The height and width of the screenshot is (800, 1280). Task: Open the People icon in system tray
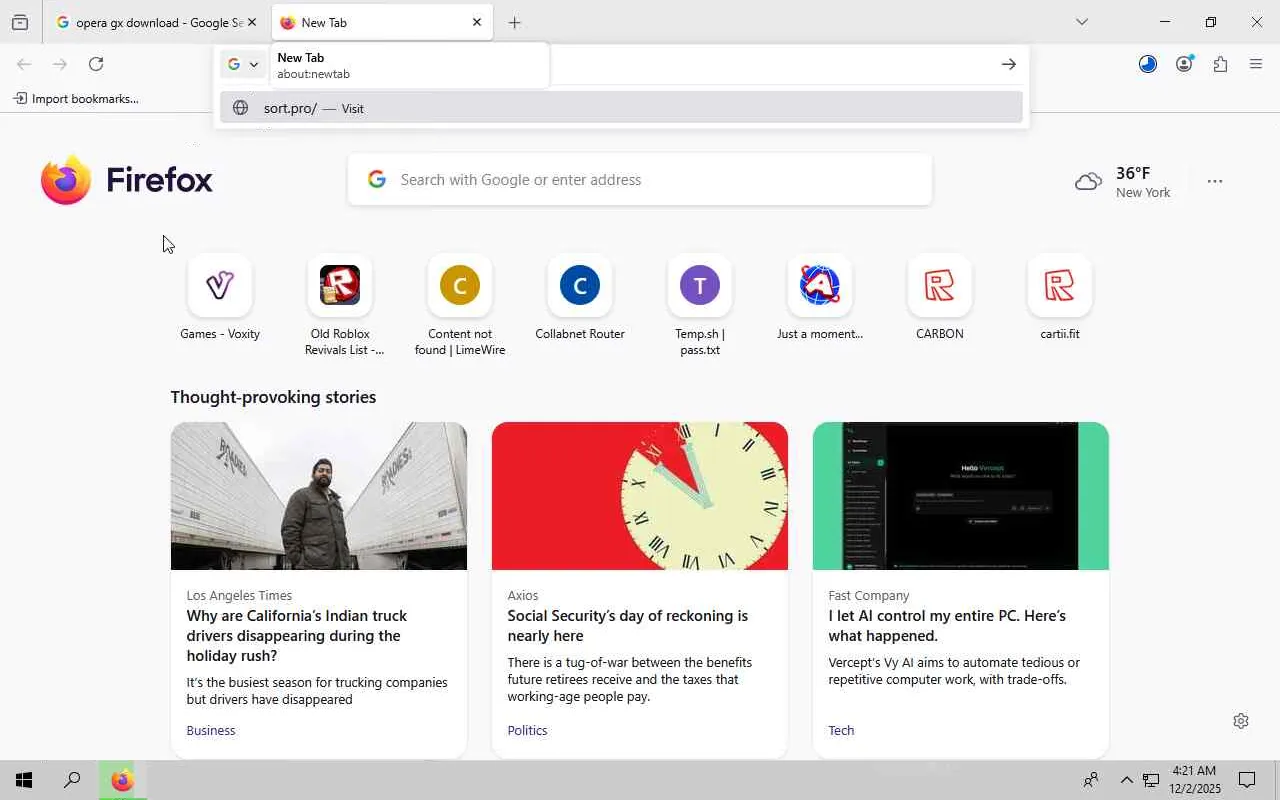point(1091,780)
